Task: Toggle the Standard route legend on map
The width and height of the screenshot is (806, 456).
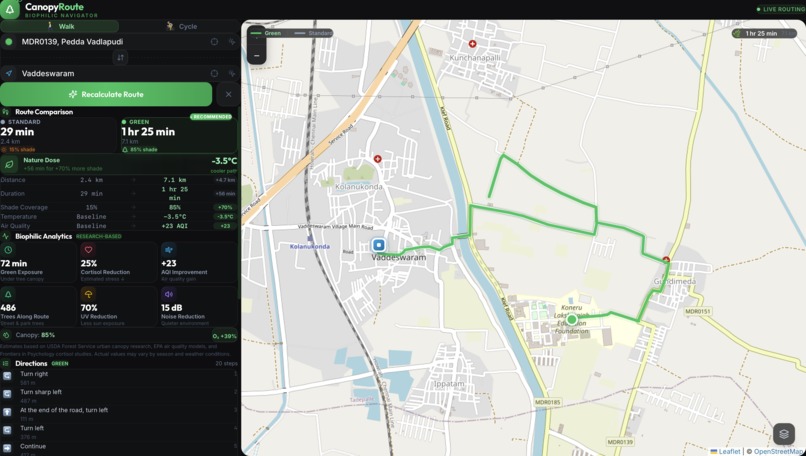Action: pyautogui.click(x=313, y=33)
